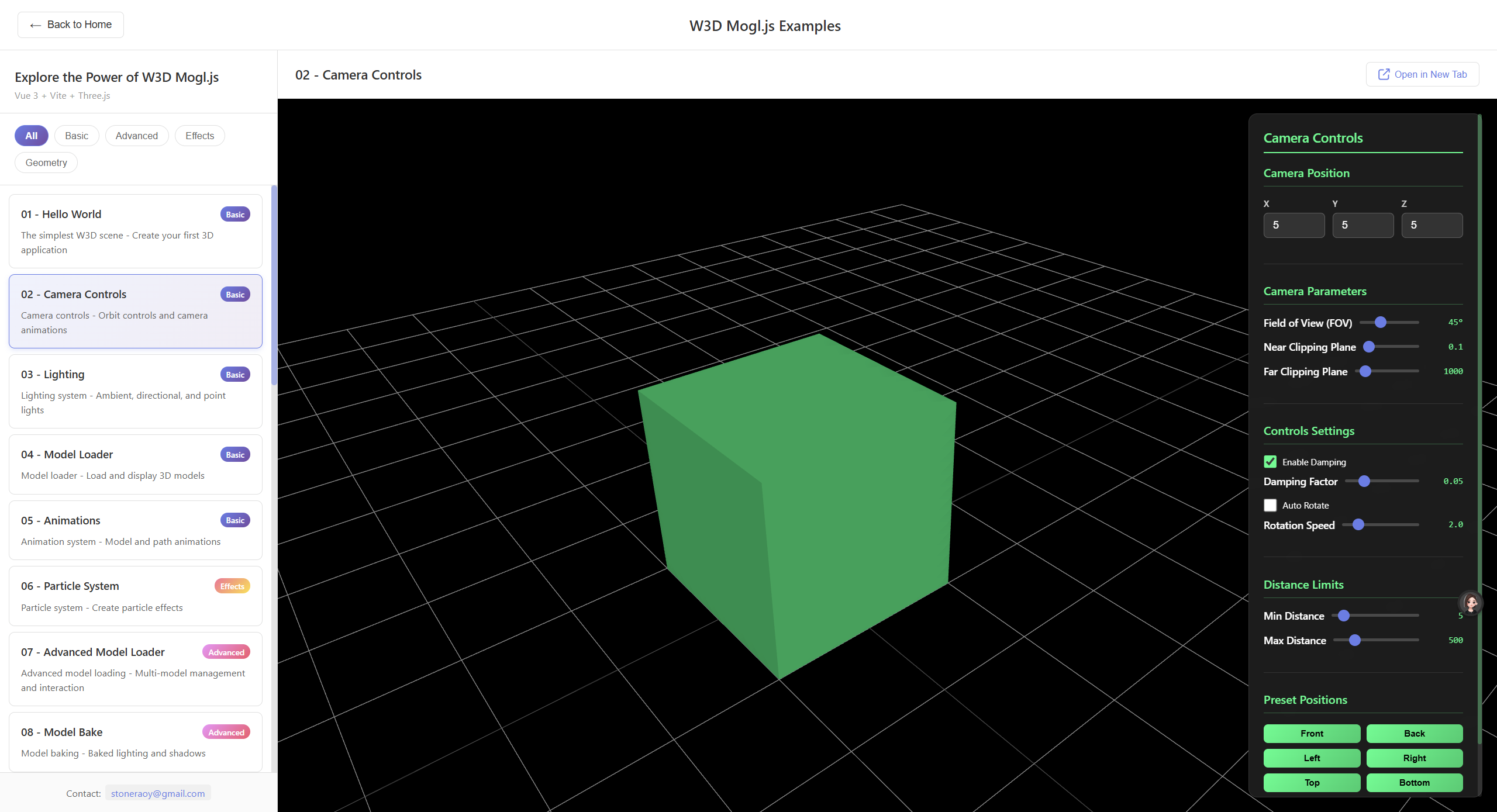Click the FOV value 45°
1497x812 pixels.
click(x=1455, y=322)
